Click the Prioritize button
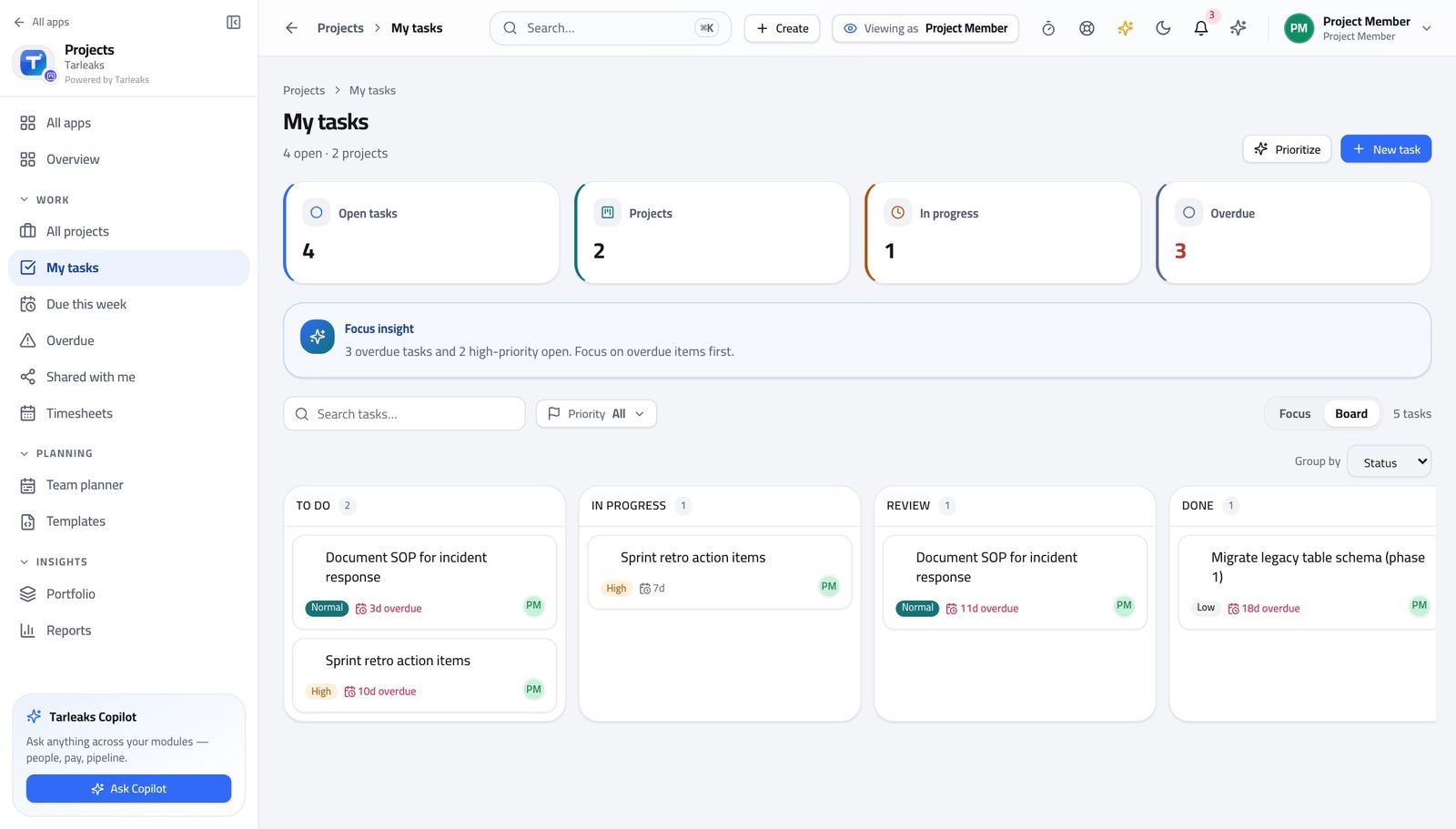This screenshot has width=1456, height=829. click(x=1288, y=149)
